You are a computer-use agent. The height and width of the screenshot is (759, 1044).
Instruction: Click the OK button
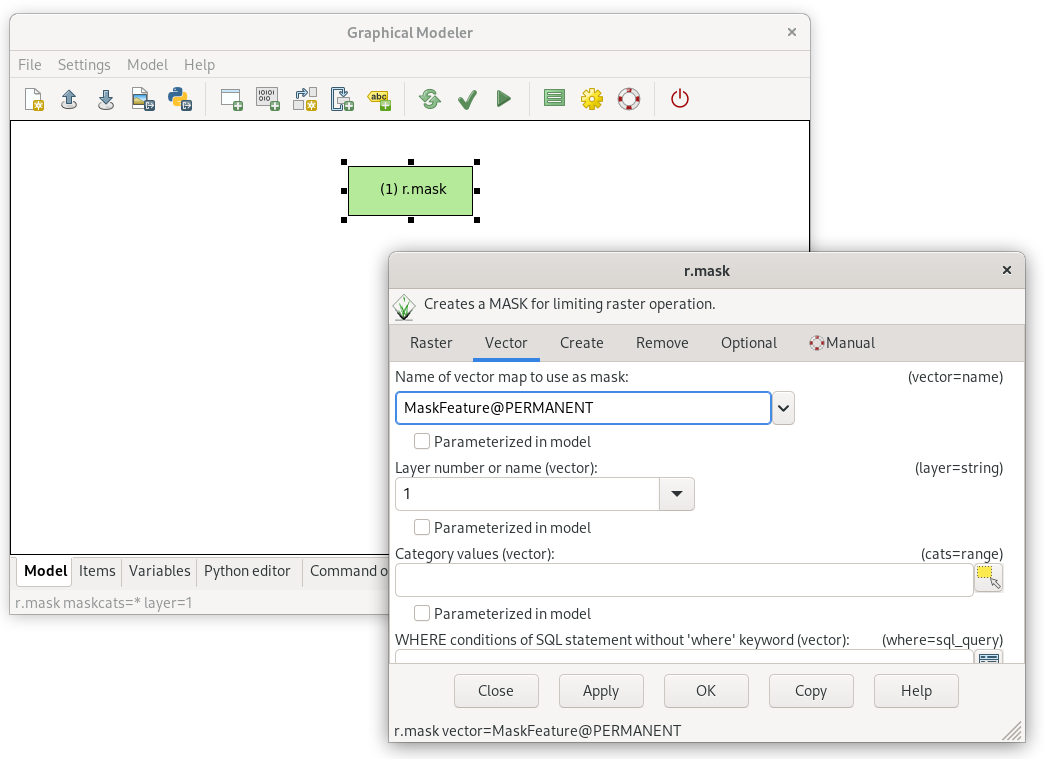706,691
